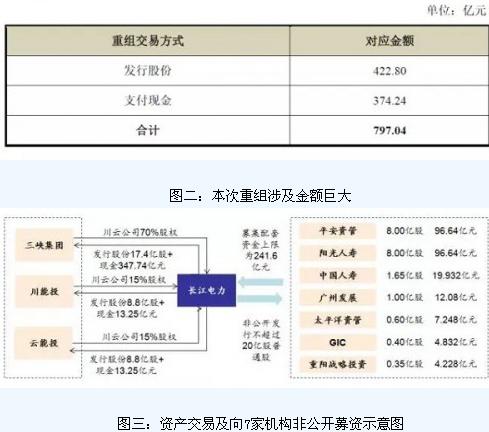This screenshot has width=489, height=432.
Task: Click the blue '长江电力' center box
Action: pyautogui.click(x=207, y=290)
